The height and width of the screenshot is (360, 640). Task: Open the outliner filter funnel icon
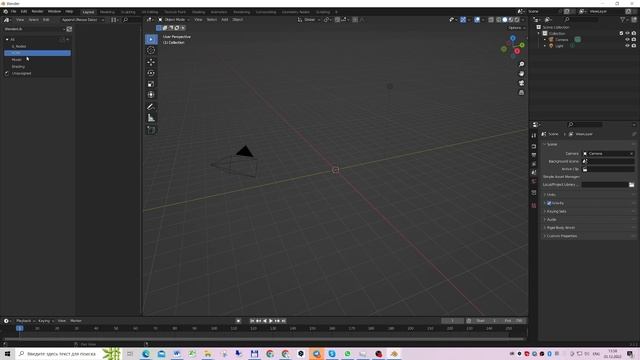click(x=623, y=20)
